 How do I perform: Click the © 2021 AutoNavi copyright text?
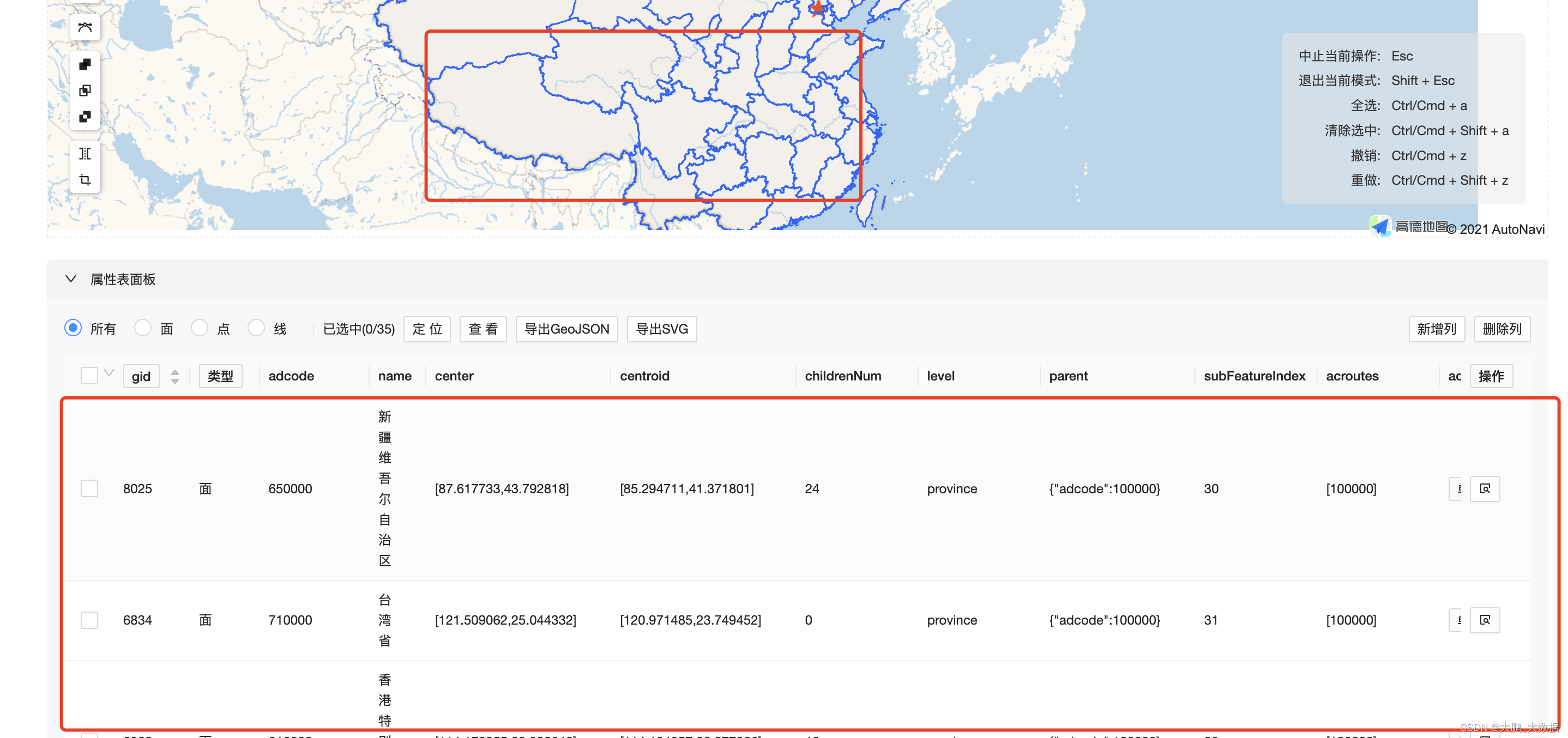point(1496,229)
